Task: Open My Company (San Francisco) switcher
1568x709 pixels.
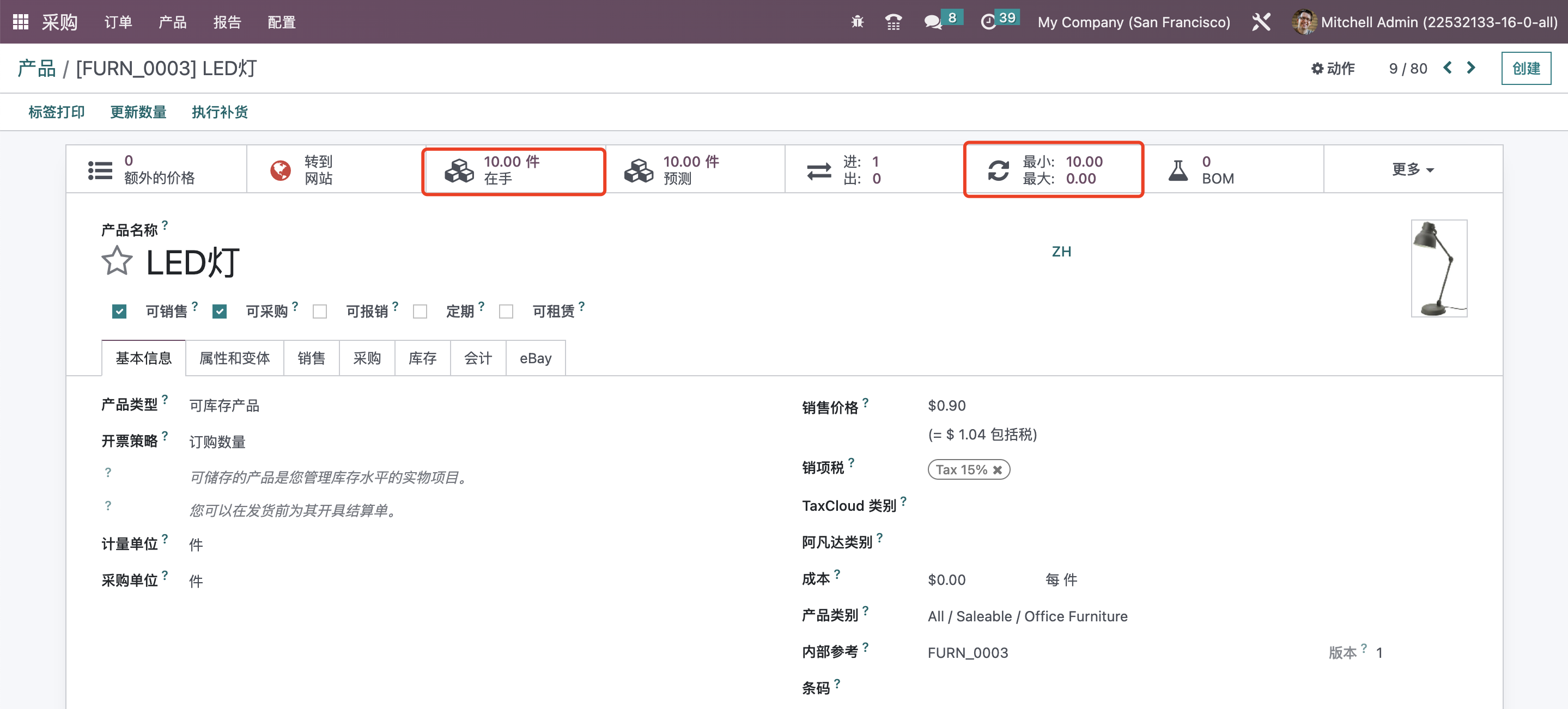Action: [x=1133, y=22]
